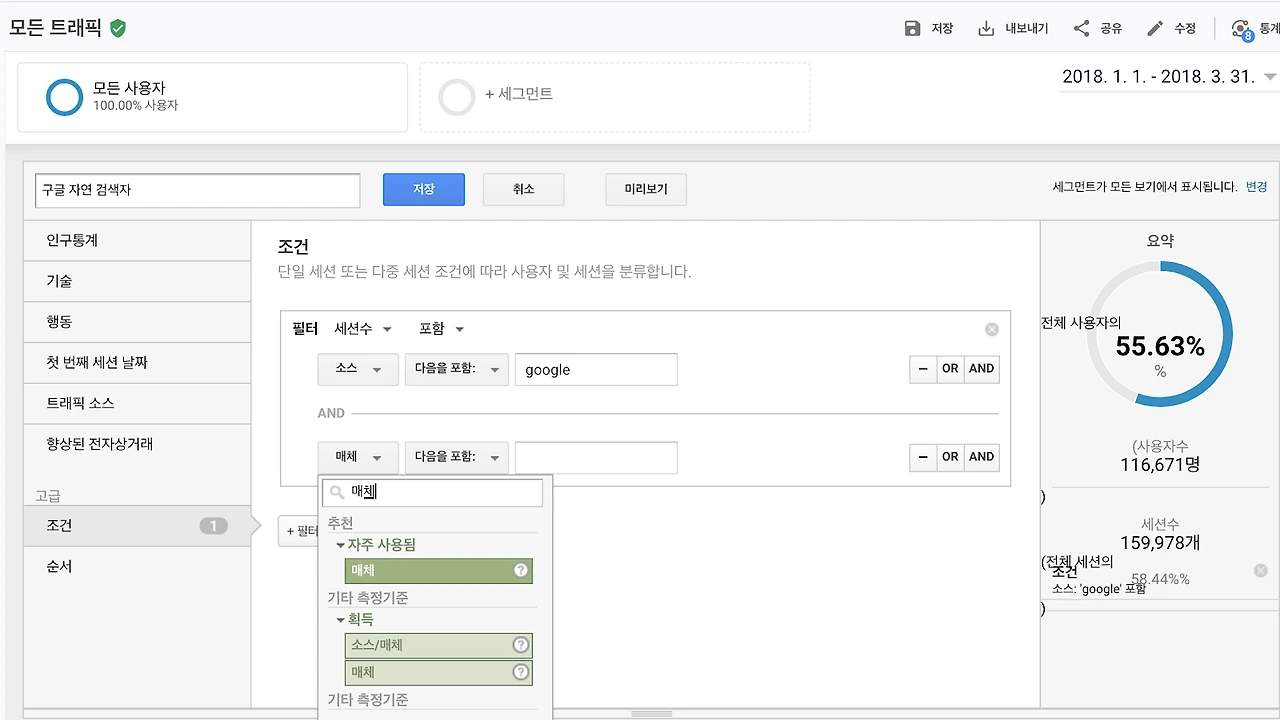
Task: Click the 모든 사용자 segment card
Action: (x=212, y=97)
